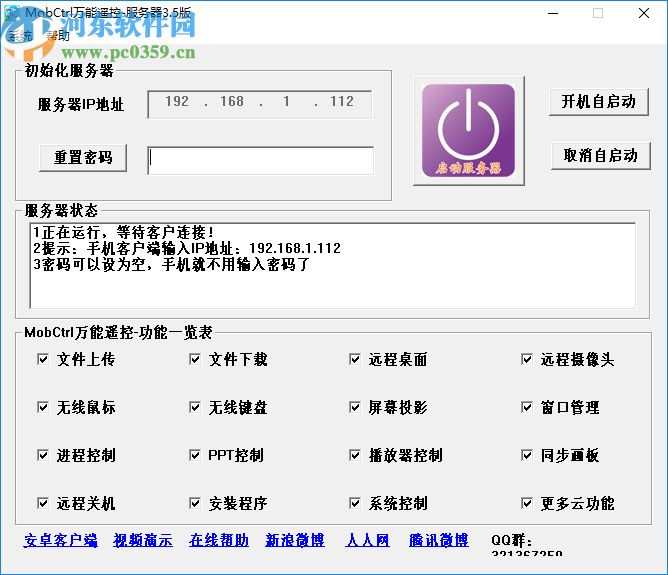Disable the 系统控制 checkbox
Image resolution: width=668 pixels, height=575 pixels.
(x=355, y=503)
